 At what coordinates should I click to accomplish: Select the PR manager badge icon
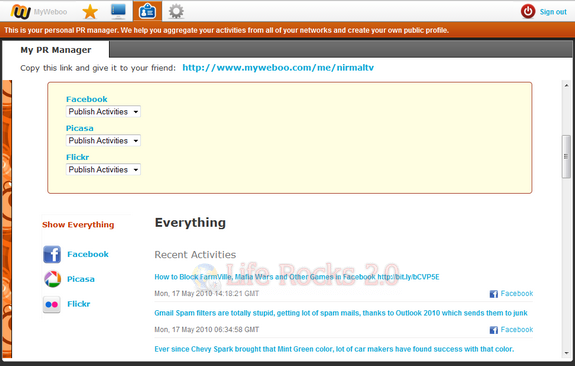147,12
